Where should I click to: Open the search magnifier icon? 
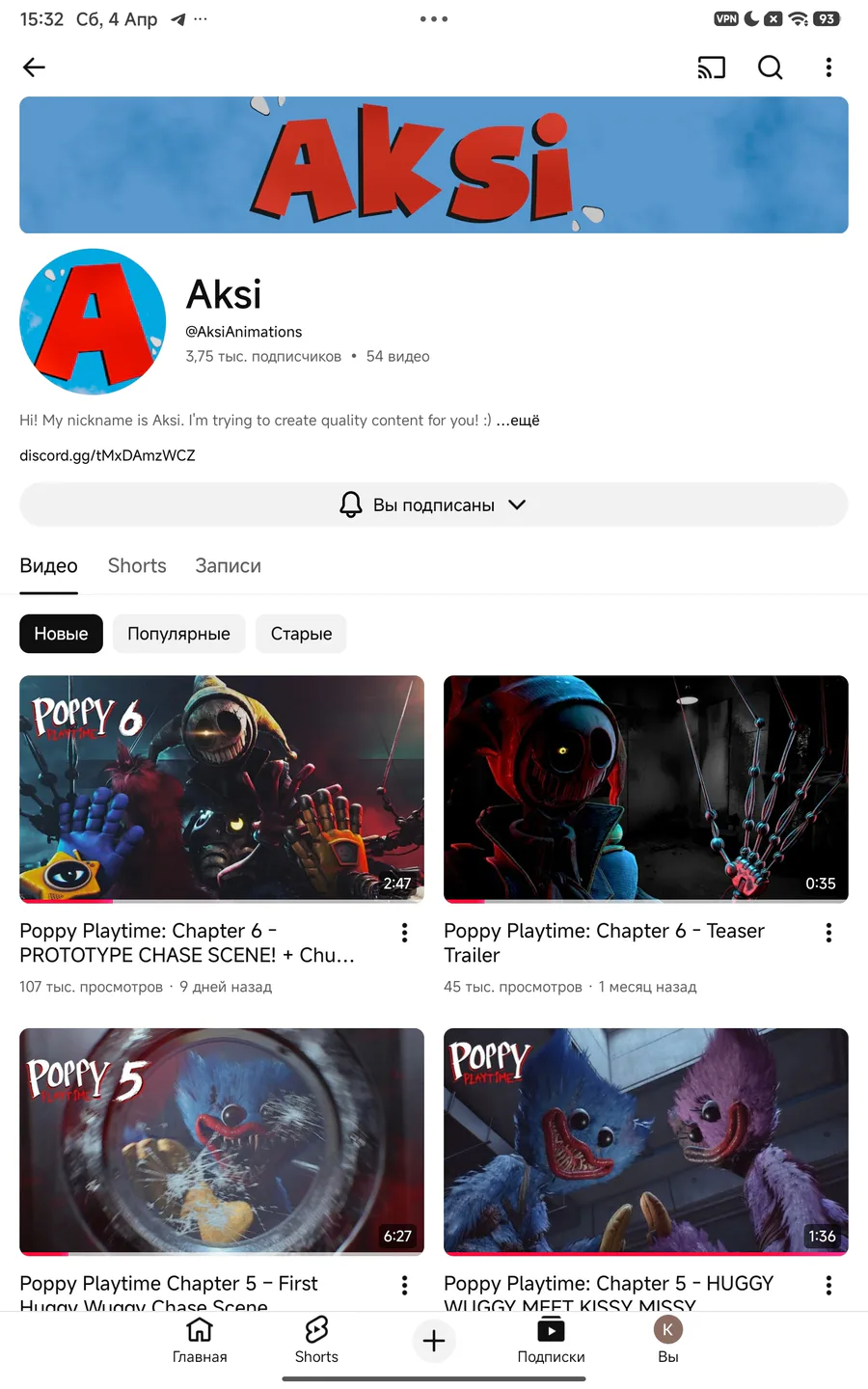tap(771, 67)
